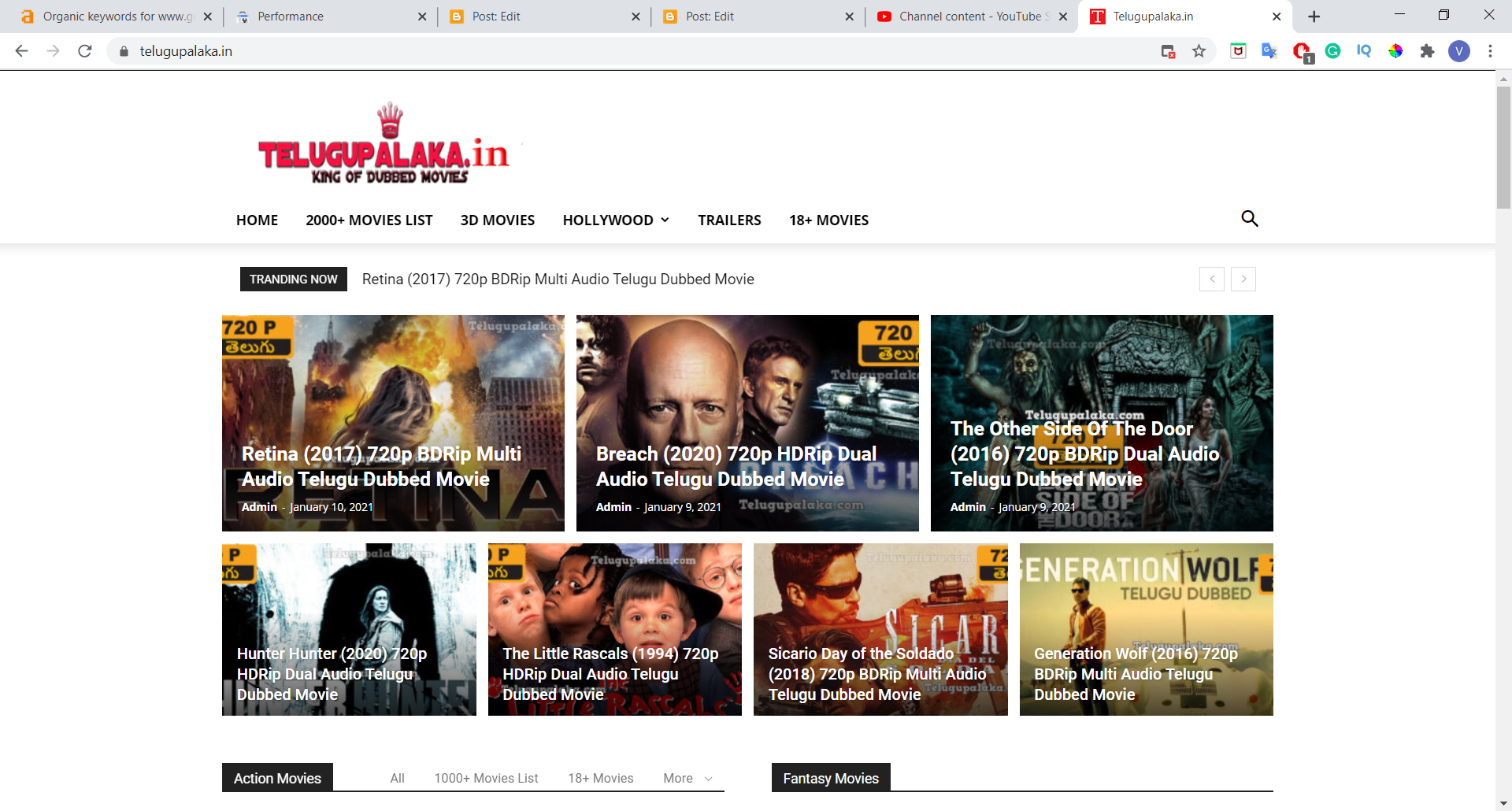
Task: Open the HOME menu item
Action: click(257, 220)
